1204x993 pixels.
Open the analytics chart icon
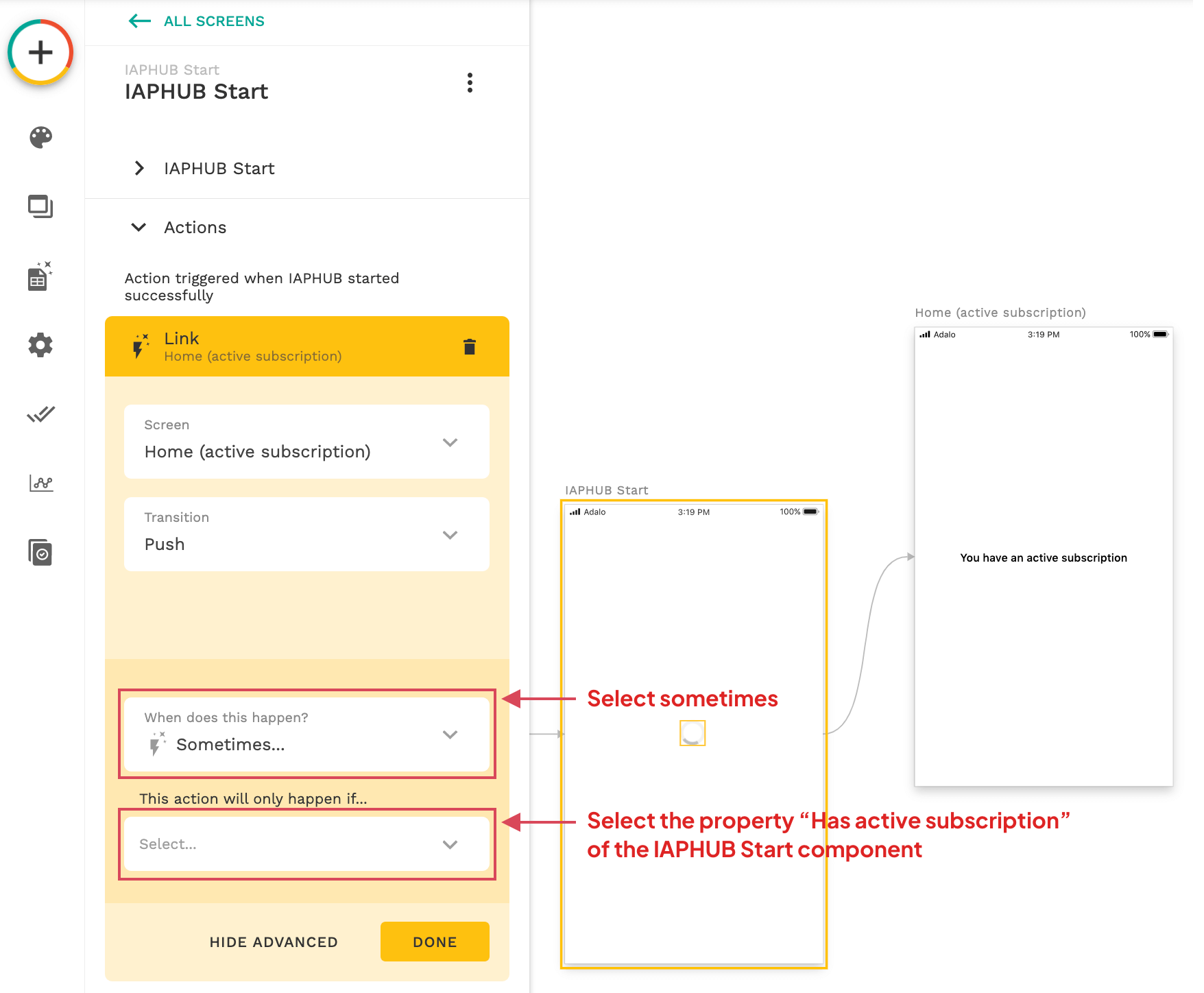click(40, 483)
